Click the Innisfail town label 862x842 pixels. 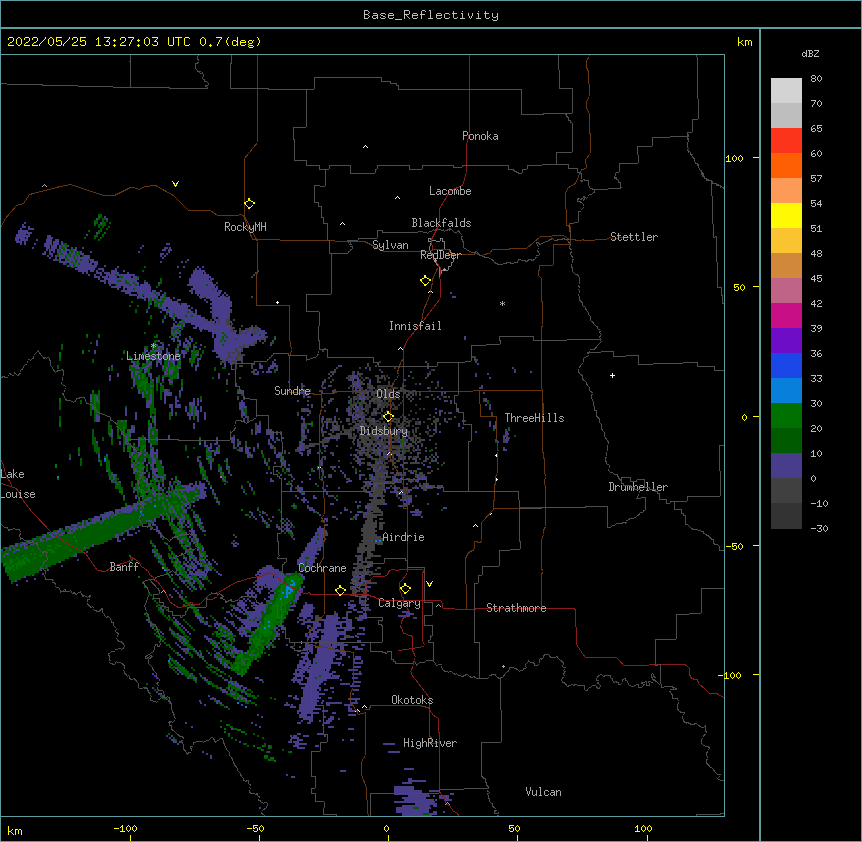[x=415, y=326]
